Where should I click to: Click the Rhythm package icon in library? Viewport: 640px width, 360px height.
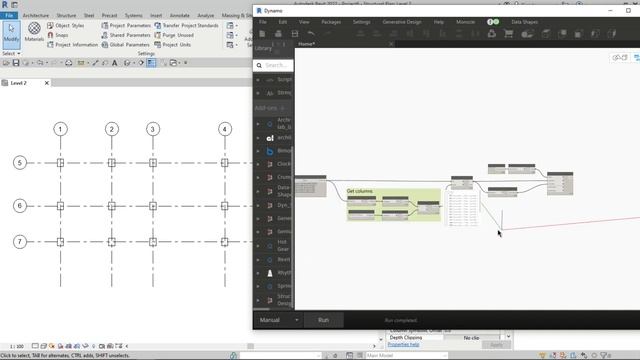tap(270, 273)
